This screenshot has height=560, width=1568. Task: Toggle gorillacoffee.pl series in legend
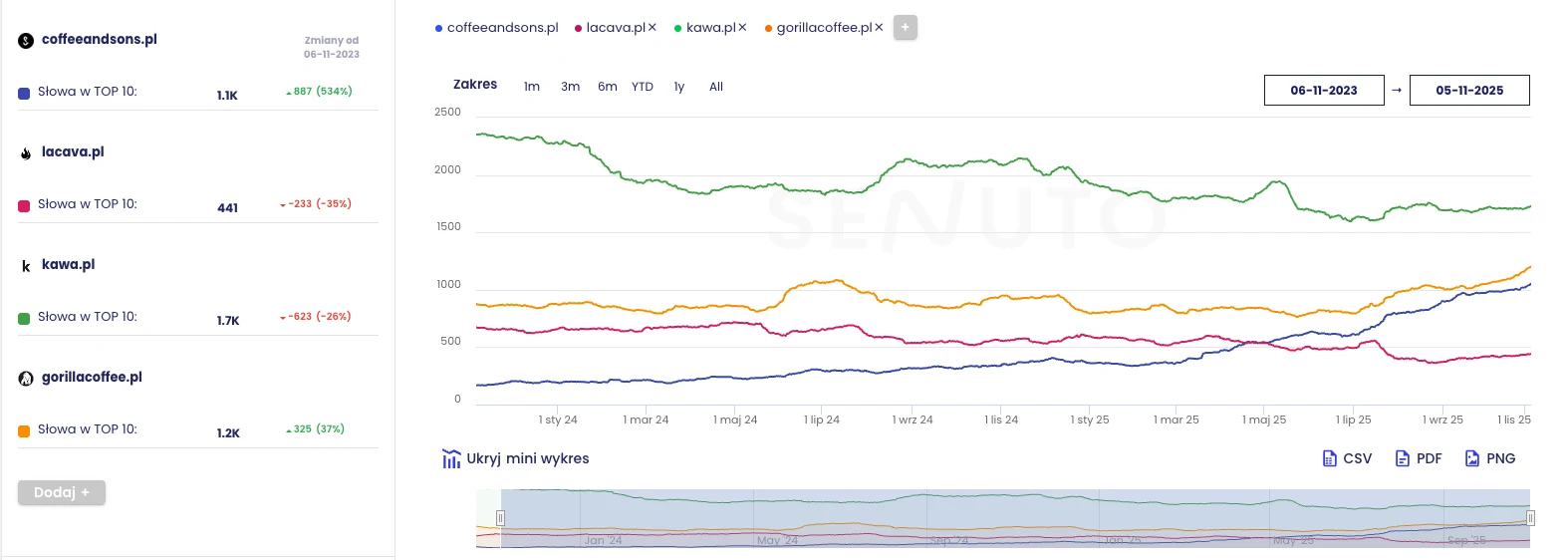(x=819, y=28)
